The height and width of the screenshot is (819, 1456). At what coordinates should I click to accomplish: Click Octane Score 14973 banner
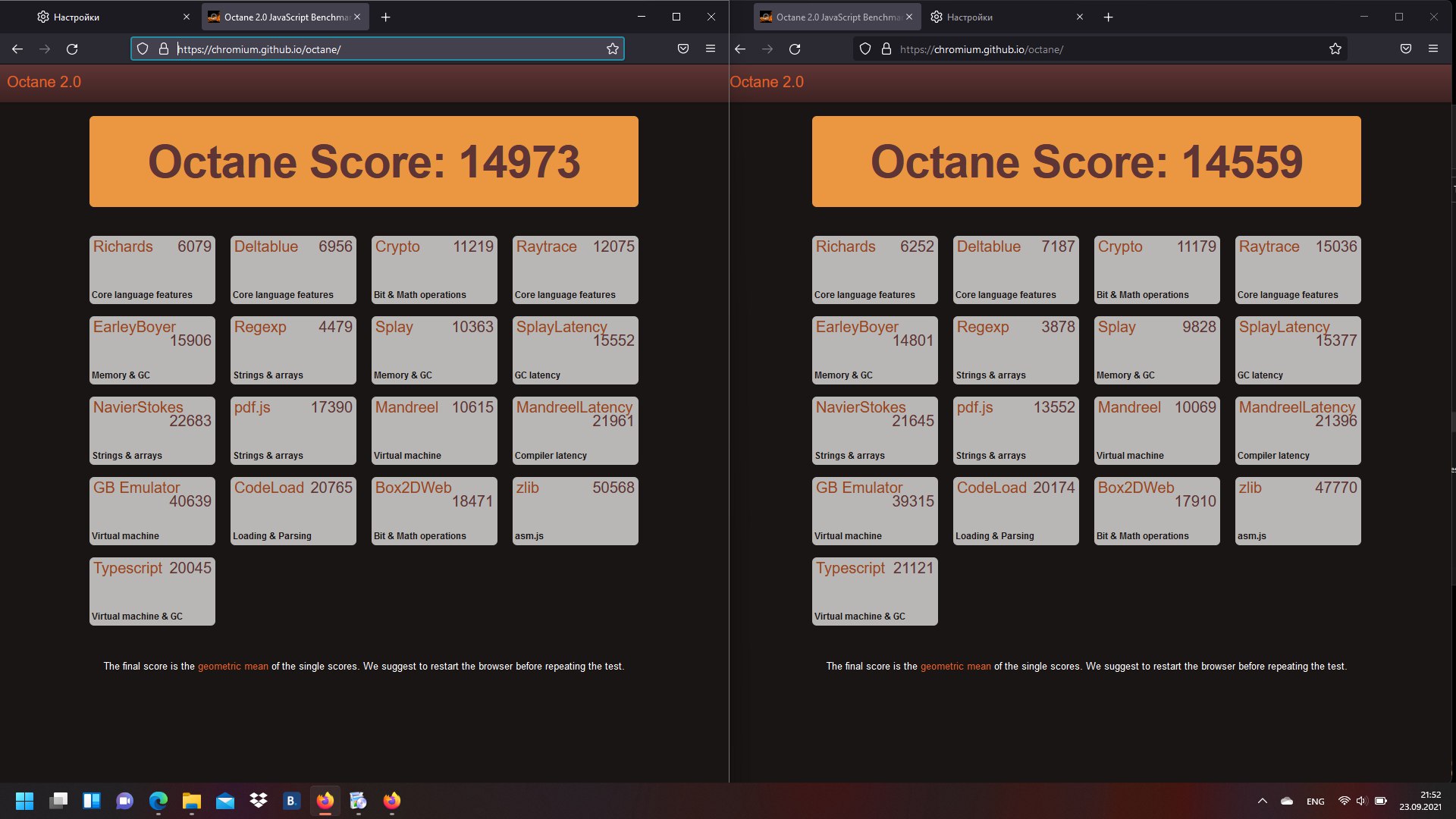click(364, 162)
